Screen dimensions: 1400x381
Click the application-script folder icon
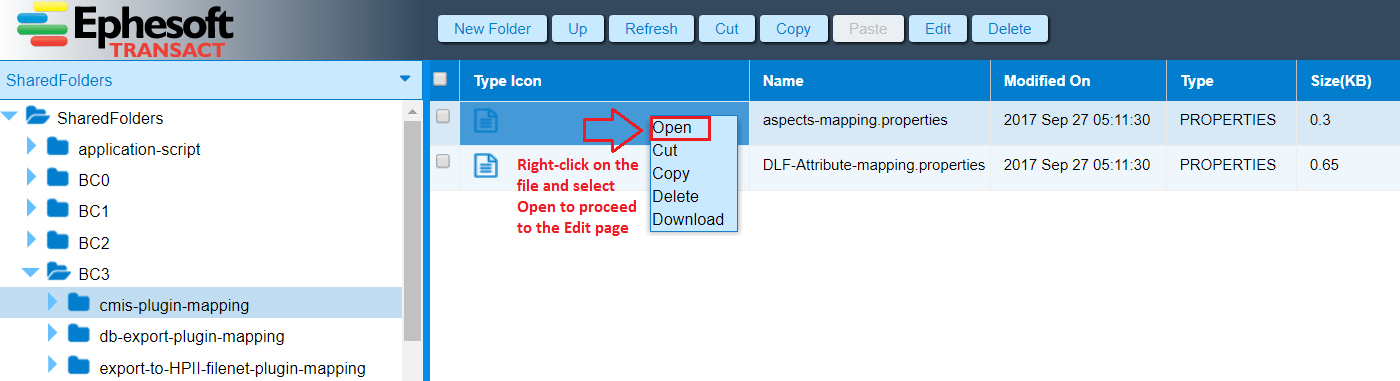coord(58,148)
